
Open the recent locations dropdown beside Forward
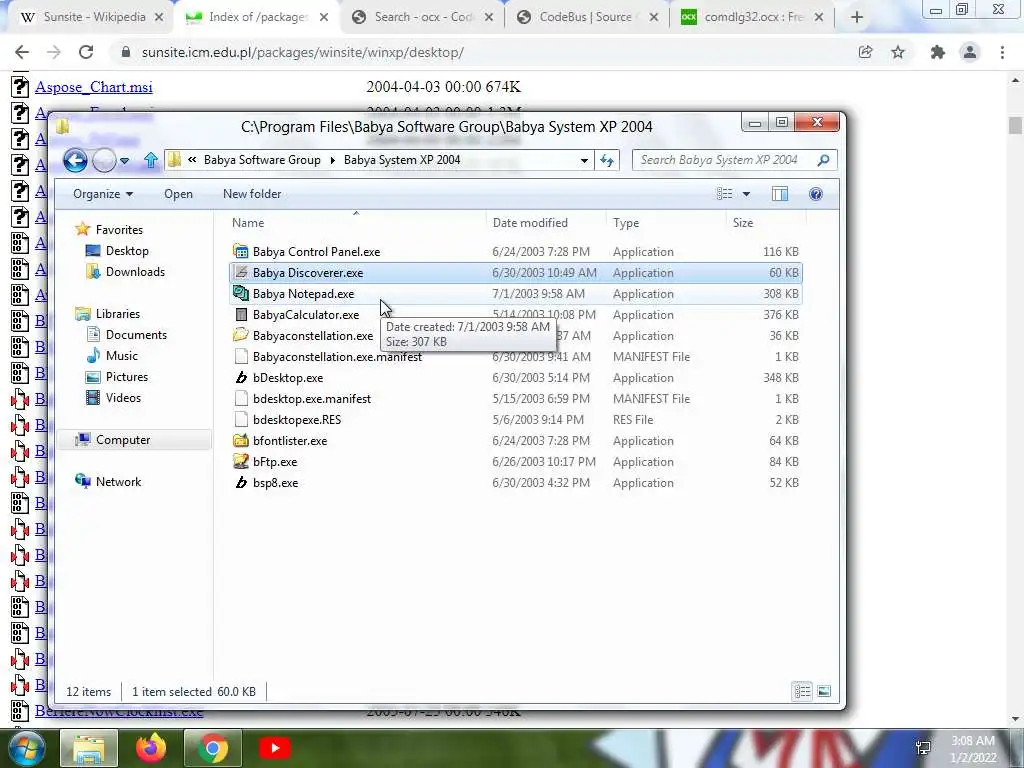point(124,161)
